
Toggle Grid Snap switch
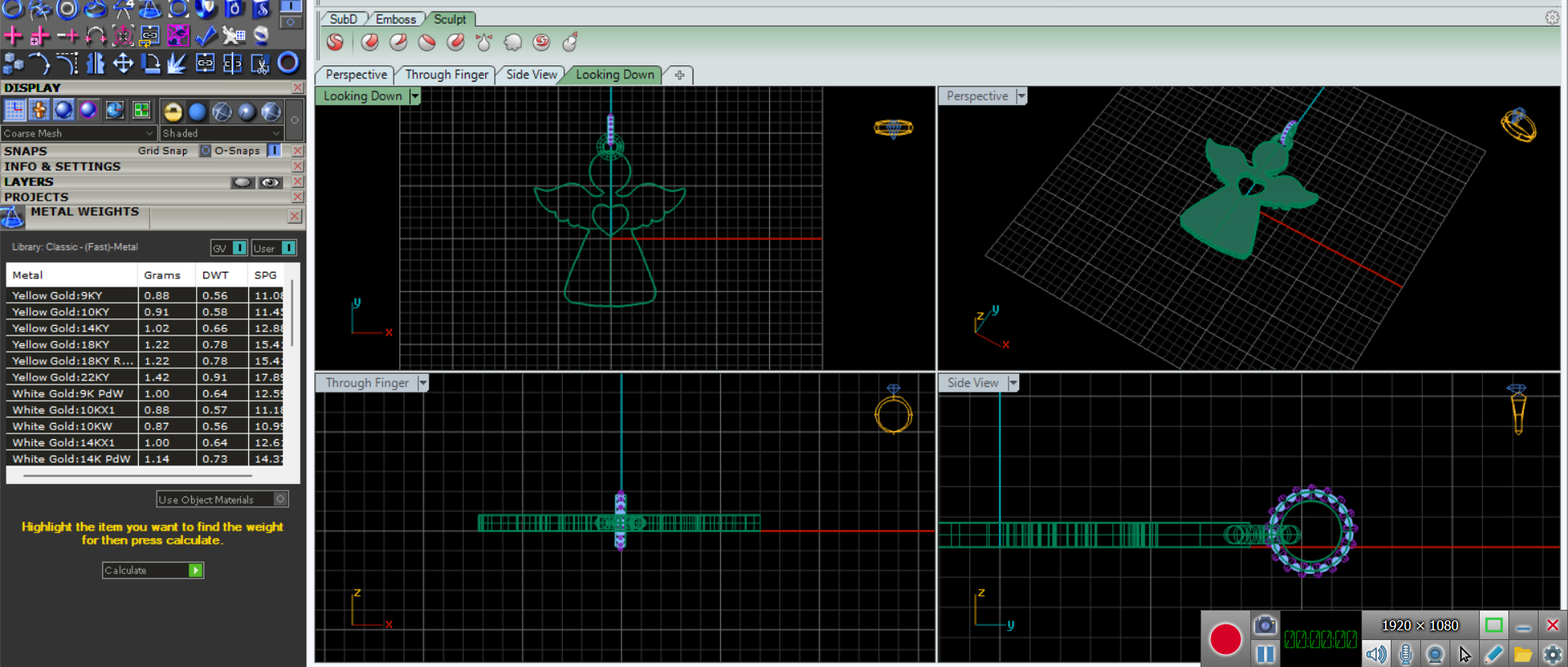tap(205, 150)
